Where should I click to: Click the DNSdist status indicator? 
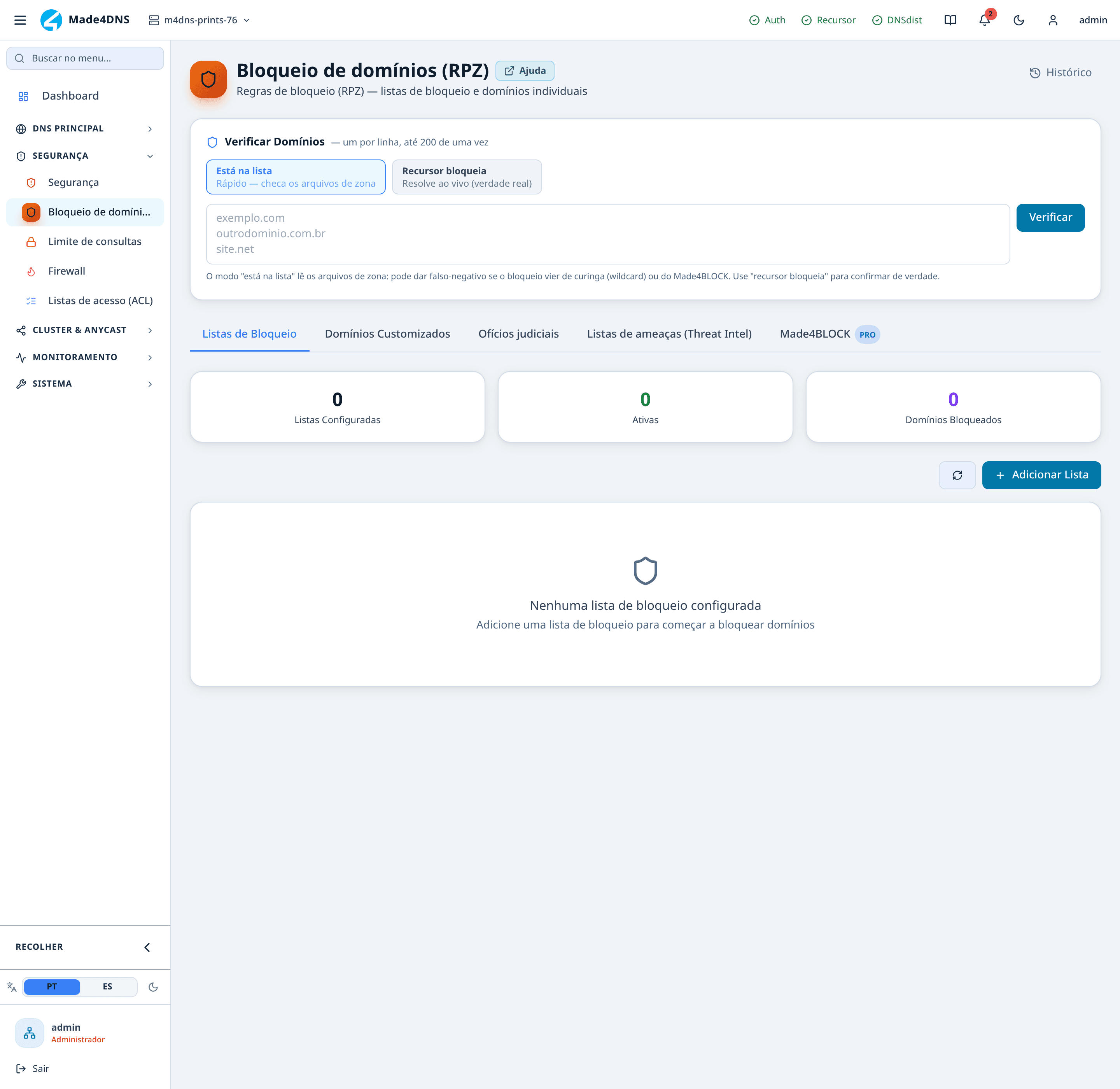click(897, 20)
